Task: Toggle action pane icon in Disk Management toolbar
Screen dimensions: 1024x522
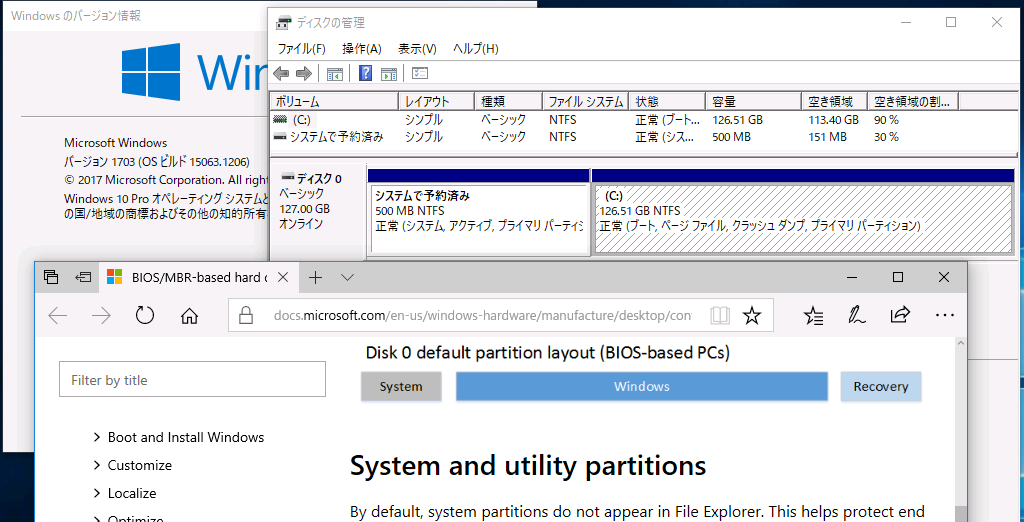Action: (389, 73)
